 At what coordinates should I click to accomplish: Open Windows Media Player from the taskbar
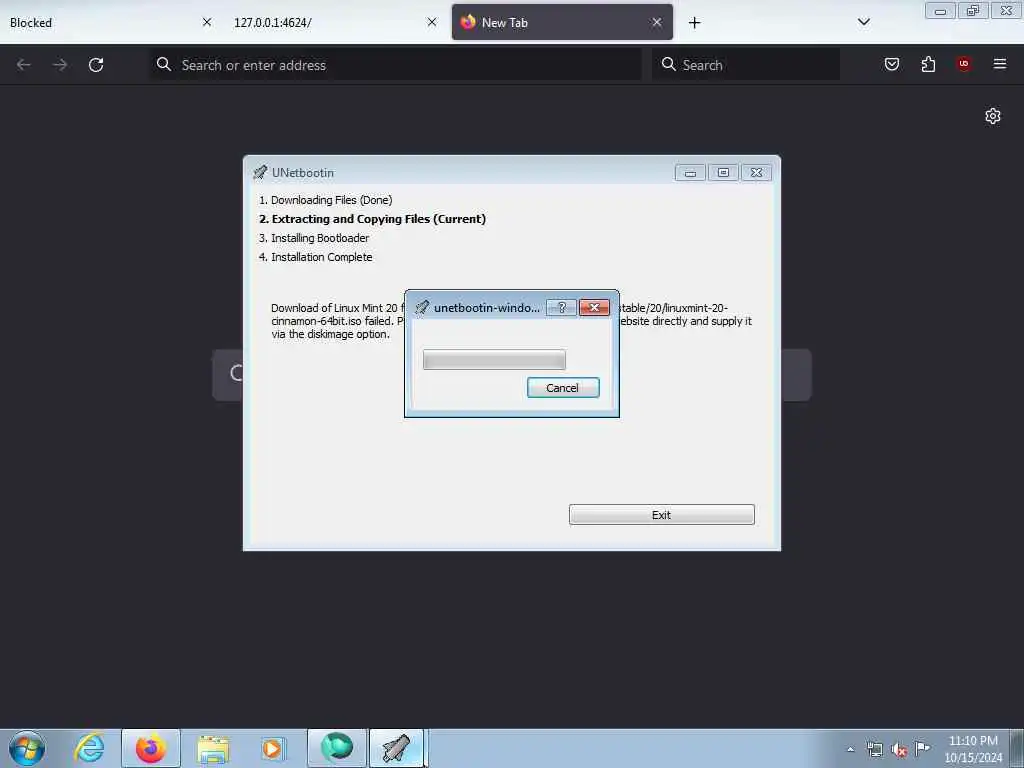pyautogui.click(x=272, y=748)
